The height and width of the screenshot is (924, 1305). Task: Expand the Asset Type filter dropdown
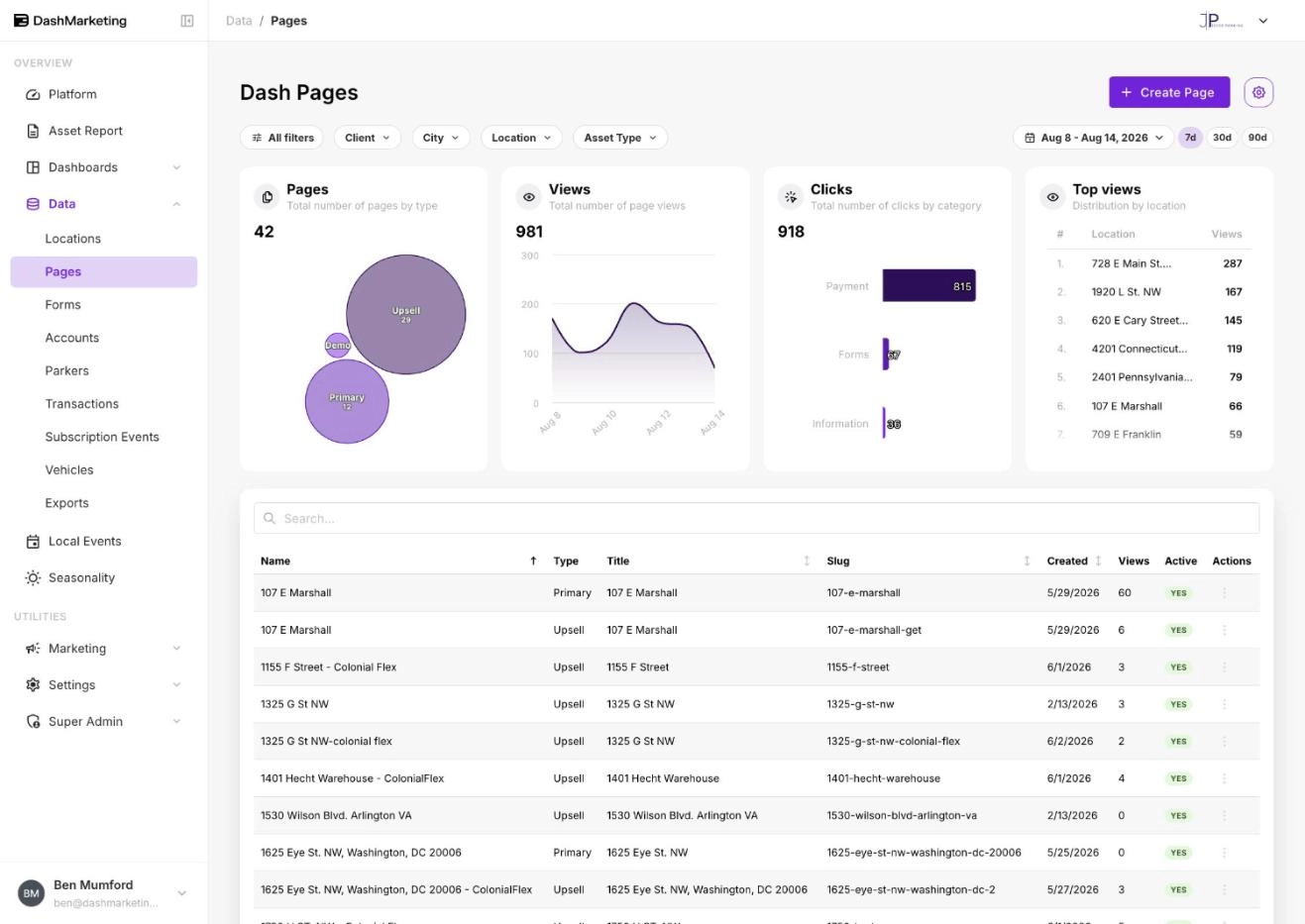(620, 138)
